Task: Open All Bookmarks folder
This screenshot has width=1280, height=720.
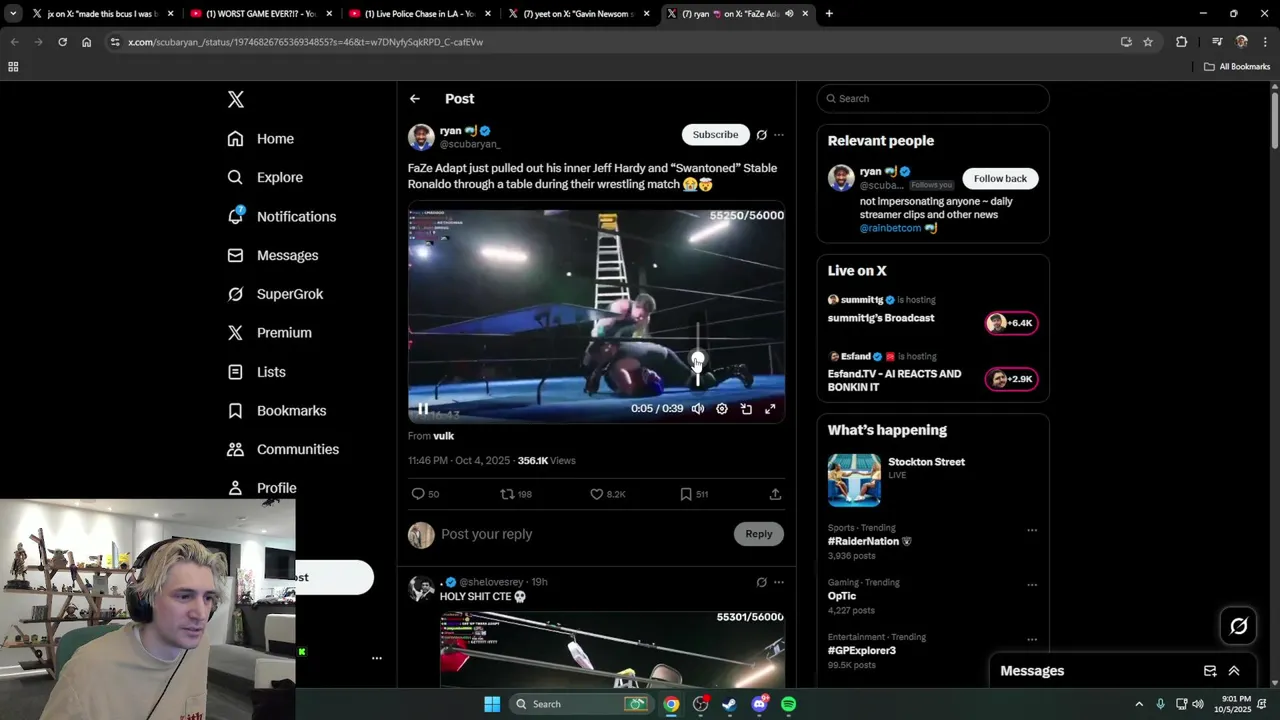Action: (x=1237, y=67)
